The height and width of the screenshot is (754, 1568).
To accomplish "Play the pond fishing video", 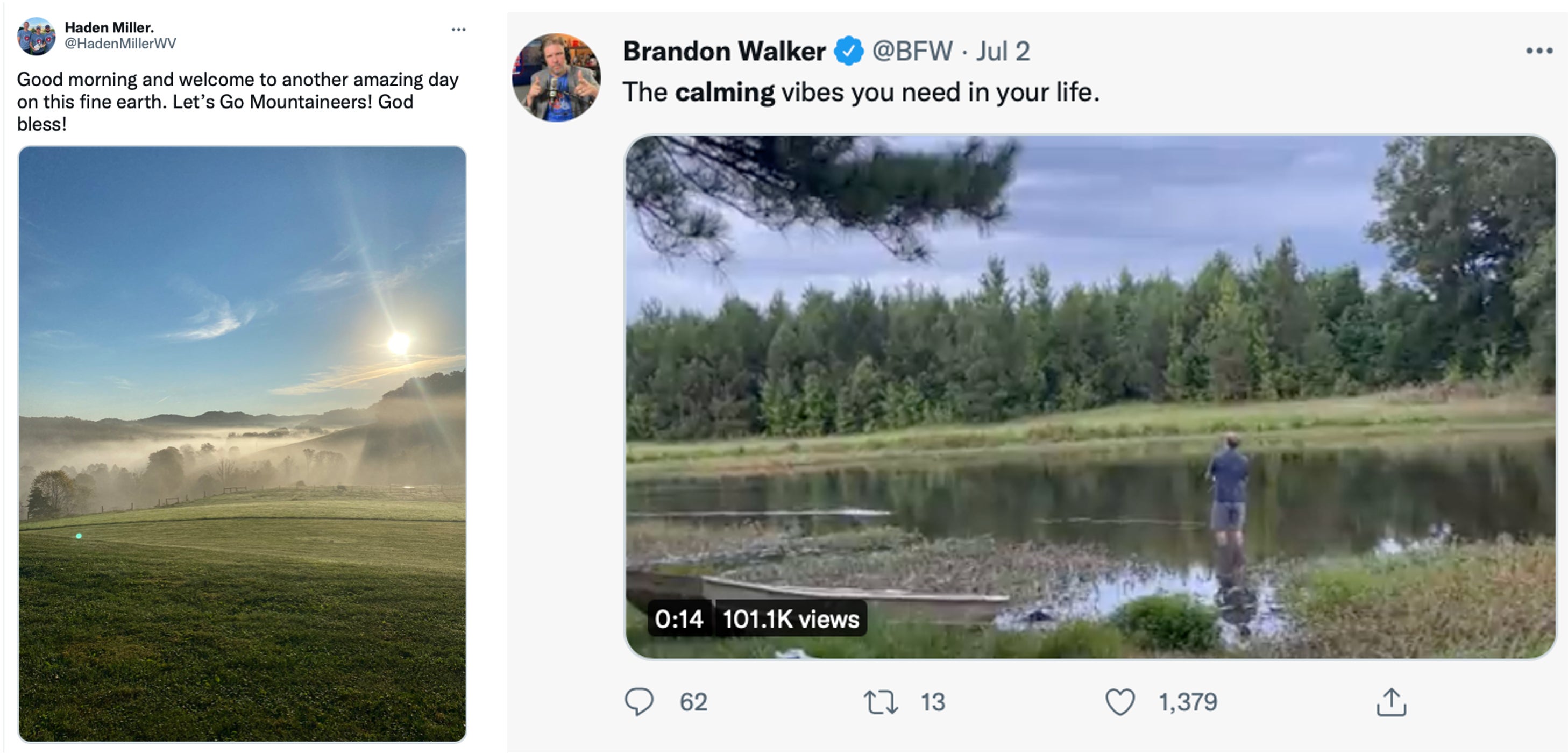I will point(1090,397).
